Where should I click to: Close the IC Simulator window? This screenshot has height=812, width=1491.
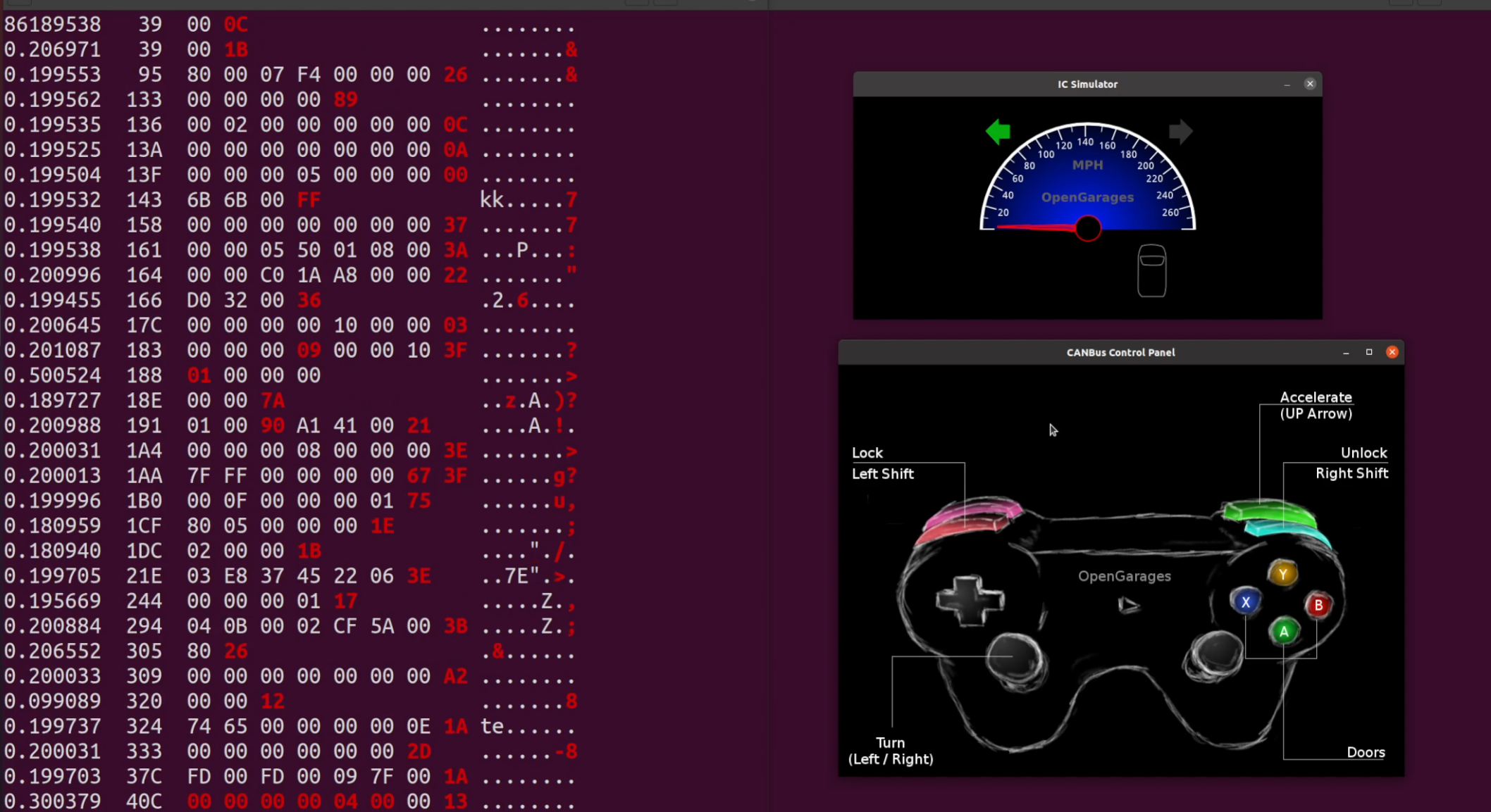[x=1310, y=84]
